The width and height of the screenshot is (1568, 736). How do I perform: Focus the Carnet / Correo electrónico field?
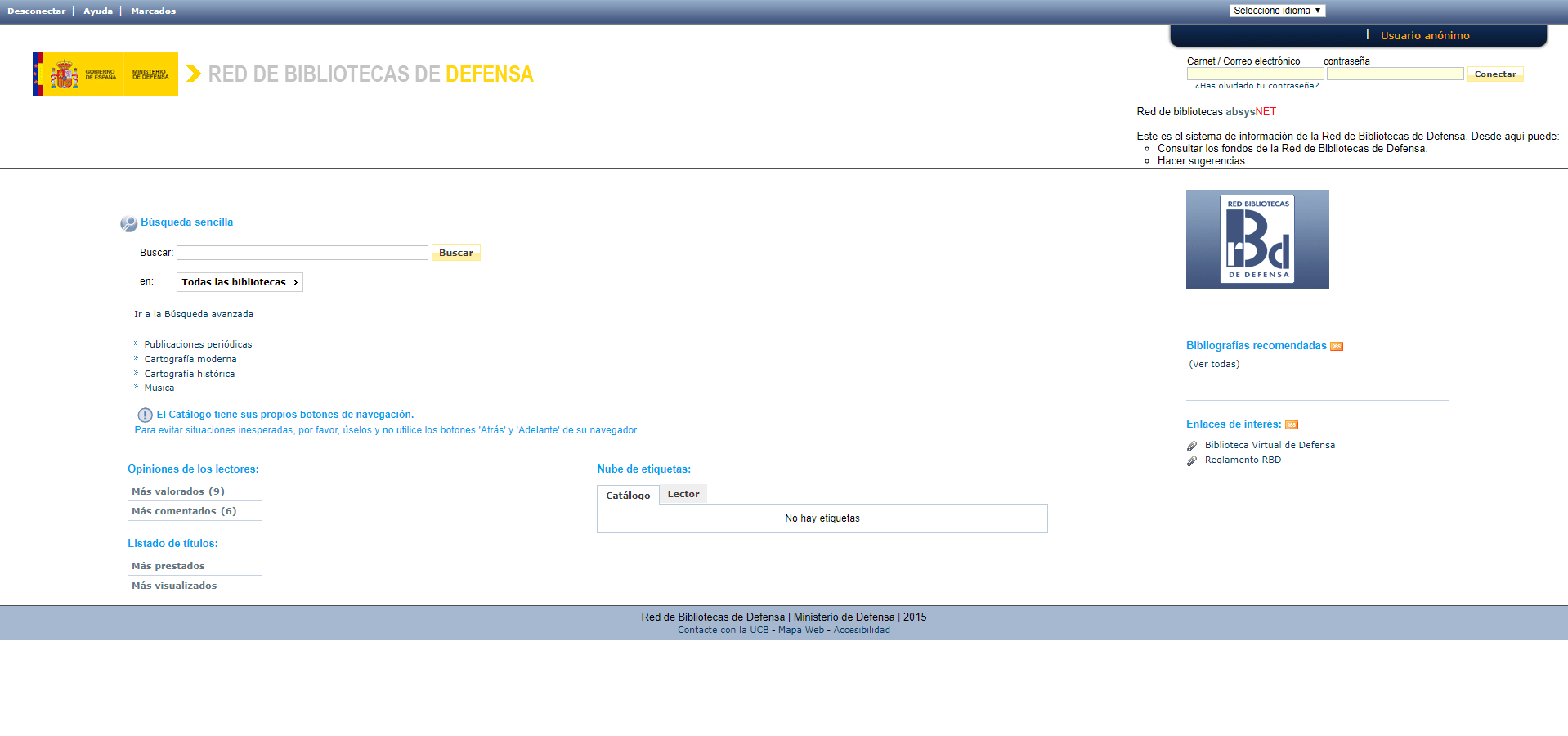[1255, 74]
